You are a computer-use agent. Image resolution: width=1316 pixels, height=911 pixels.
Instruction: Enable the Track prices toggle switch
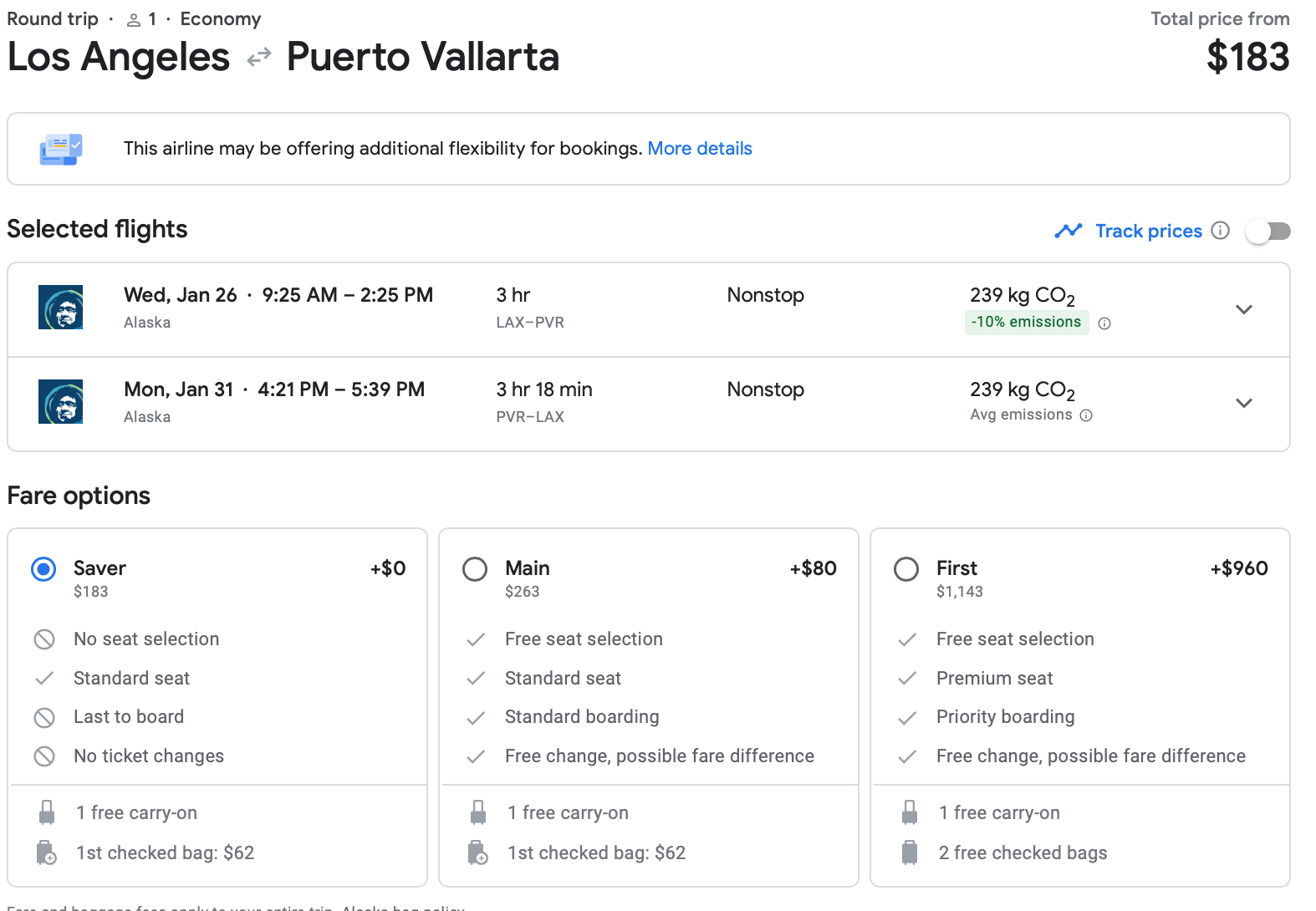pyautogui.click(x=1268, y=232)
